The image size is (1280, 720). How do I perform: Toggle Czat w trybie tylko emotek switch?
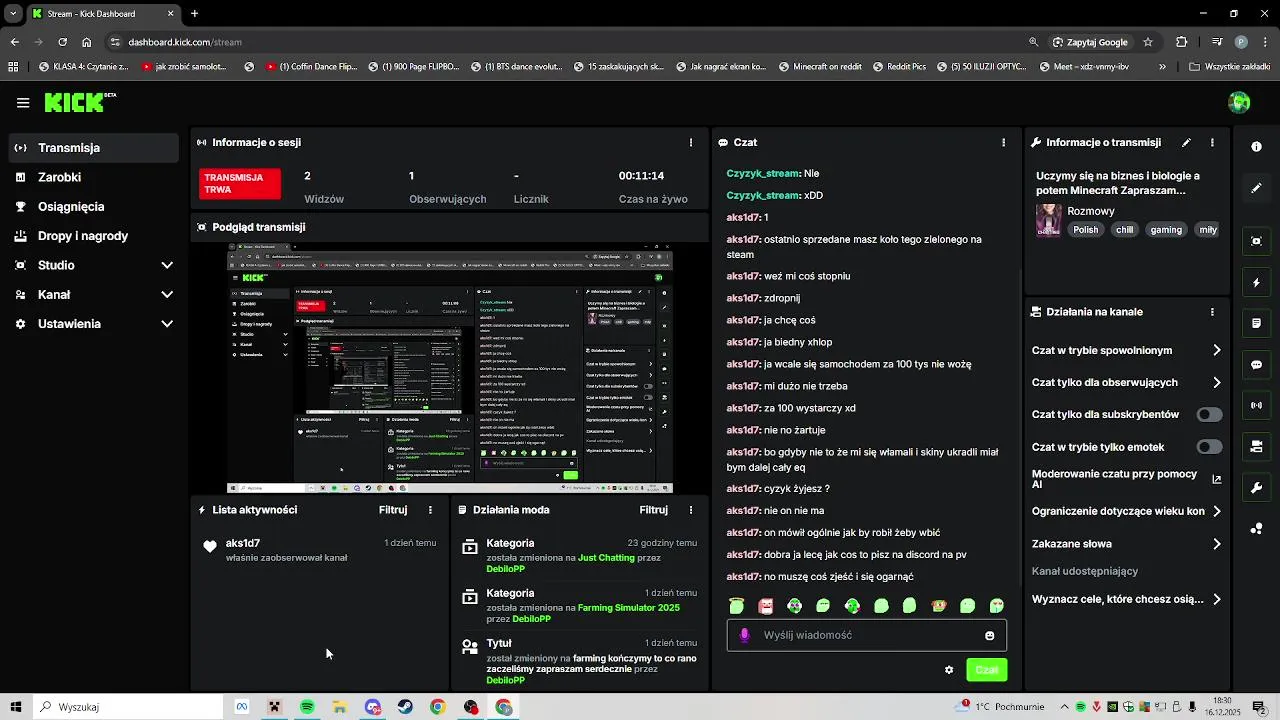point(1209,447)
